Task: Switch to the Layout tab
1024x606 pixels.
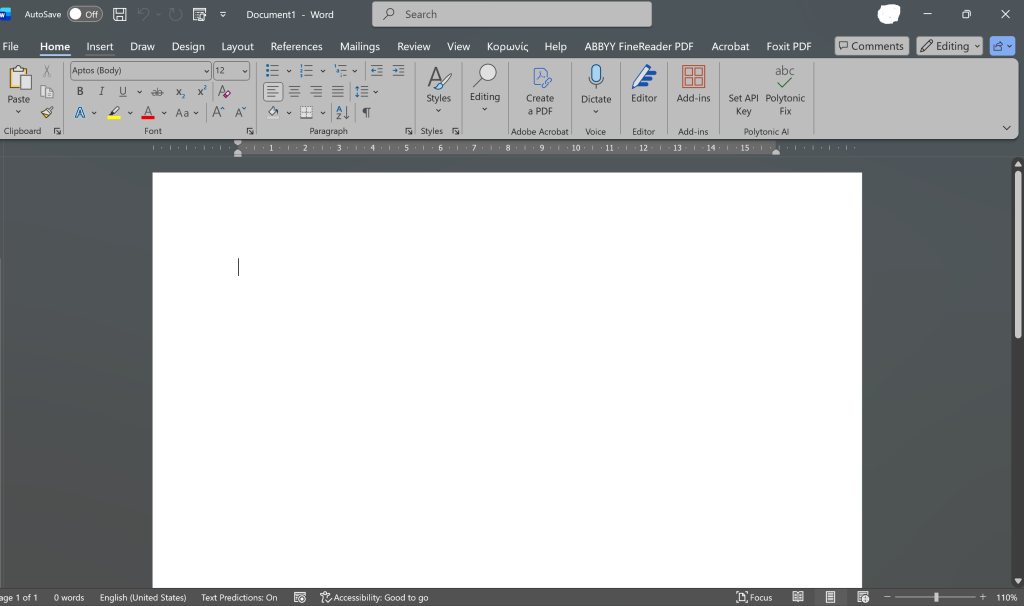Action: click(x=237, y=46)
